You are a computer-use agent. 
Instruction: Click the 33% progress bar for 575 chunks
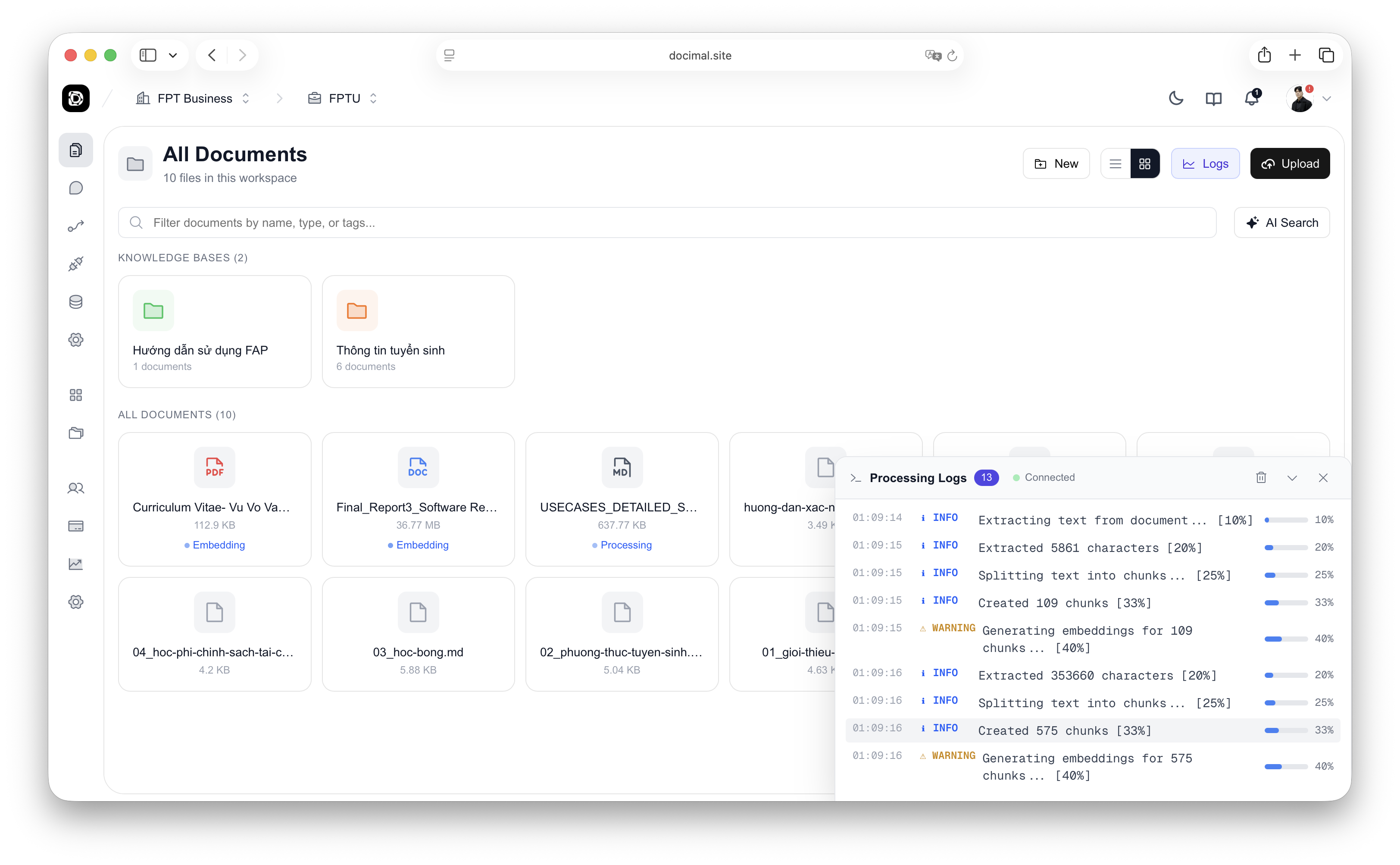[1286, 730]
